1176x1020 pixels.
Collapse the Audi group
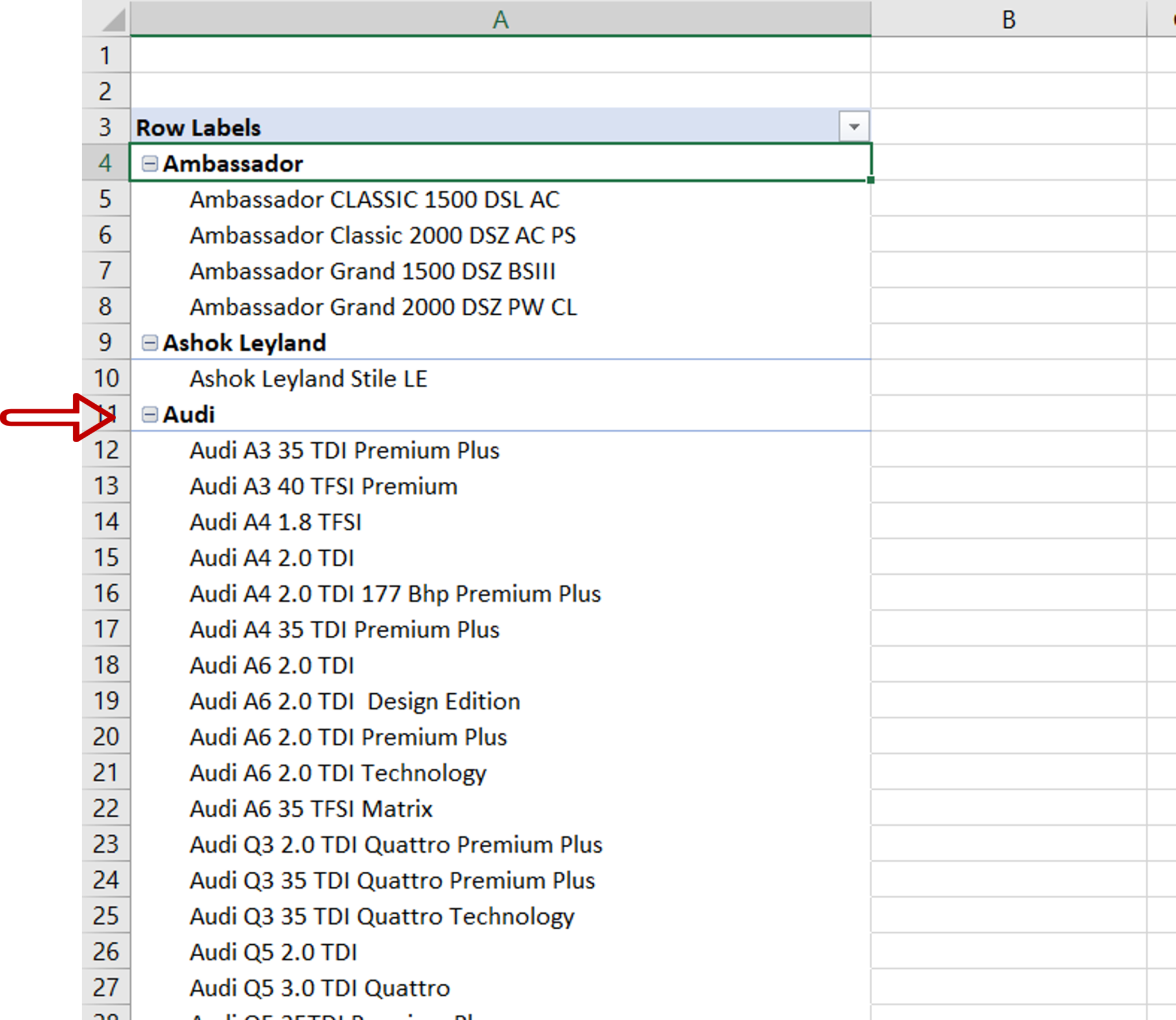[149, 415]
